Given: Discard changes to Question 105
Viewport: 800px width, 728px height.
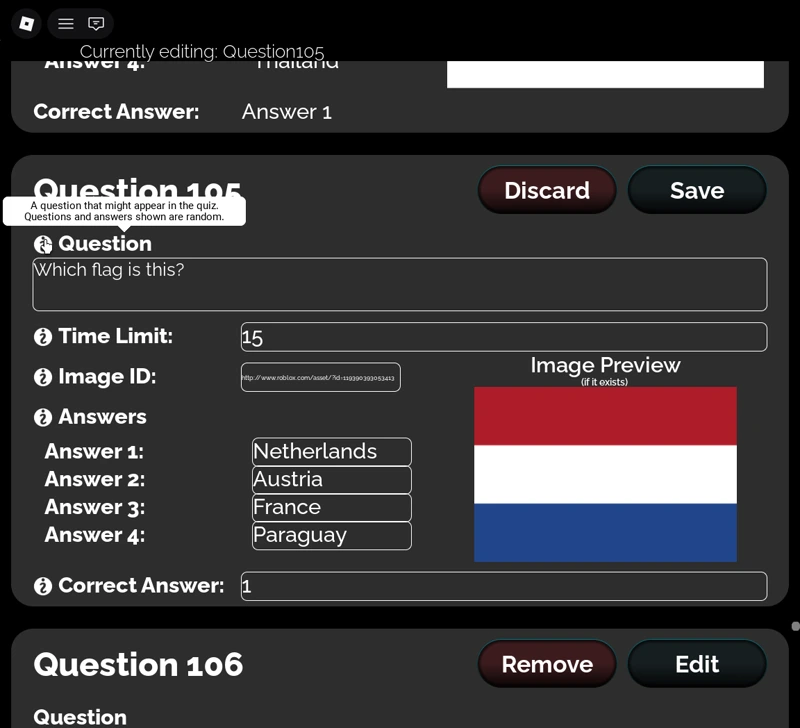Looking at the screenshot, I should 547,190.
